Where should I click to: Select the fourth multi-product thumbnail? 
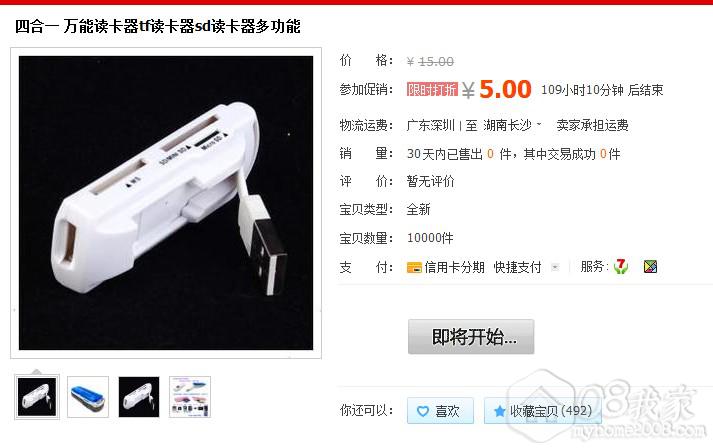(x=190, y=397)
